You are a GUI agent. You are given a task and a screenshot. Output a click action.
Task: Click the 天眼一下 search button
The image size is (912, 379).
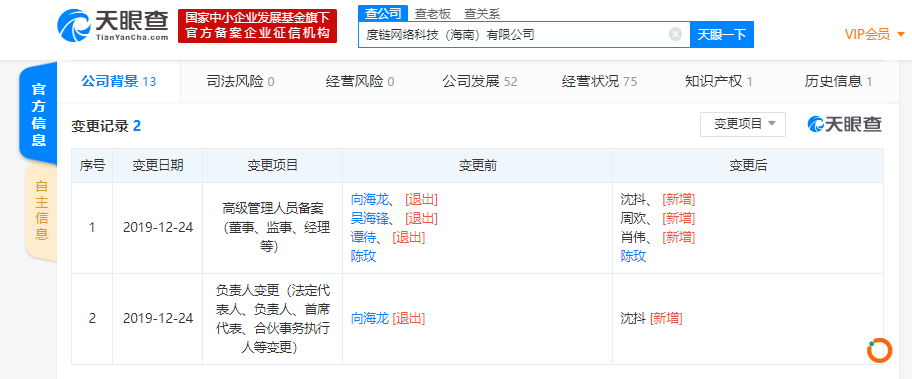point(722,34)
